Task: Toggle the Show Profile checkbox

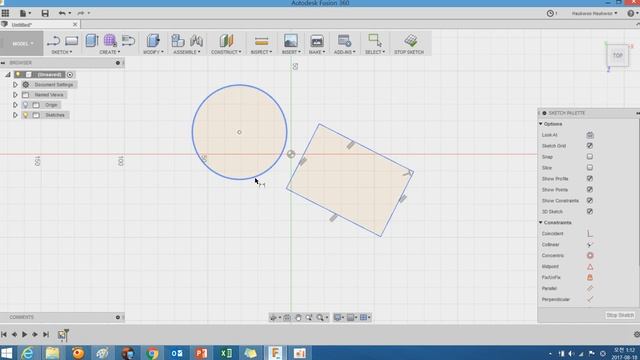Action: [590, 178]
